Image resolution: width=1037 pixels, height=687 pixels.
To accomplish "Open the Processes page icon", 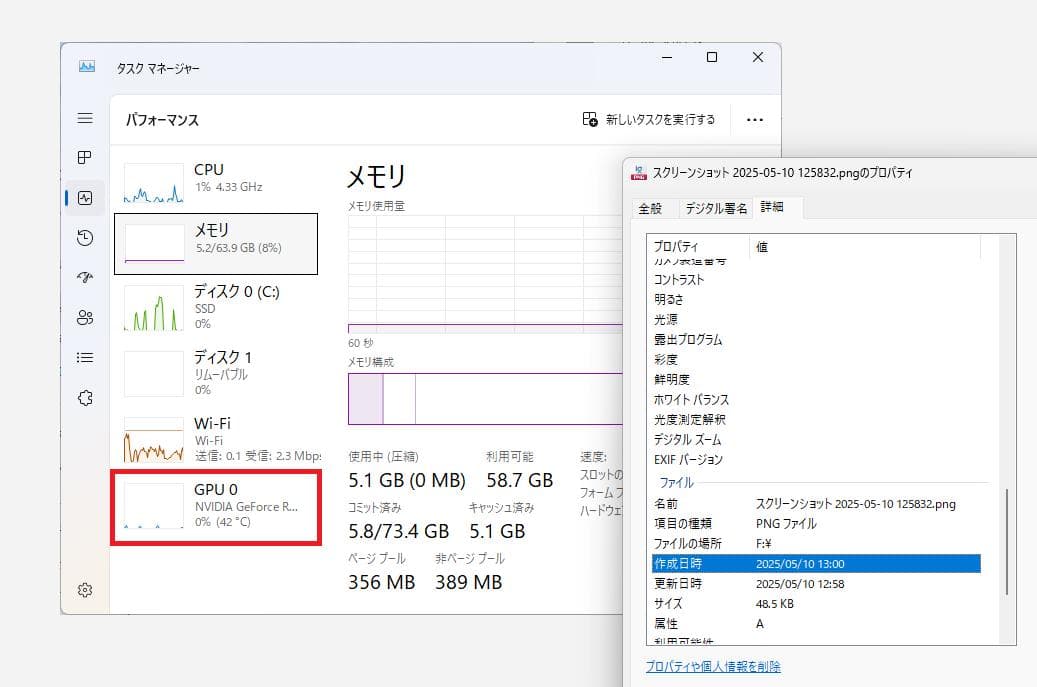I will click(x=85, y=158).
